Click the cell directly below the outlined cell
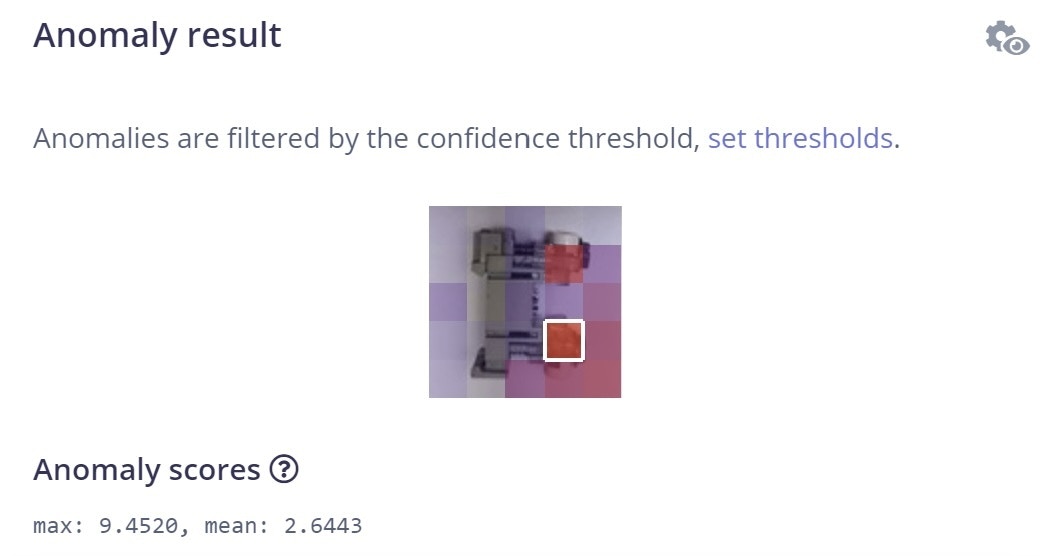 click(x=564, y=380)
